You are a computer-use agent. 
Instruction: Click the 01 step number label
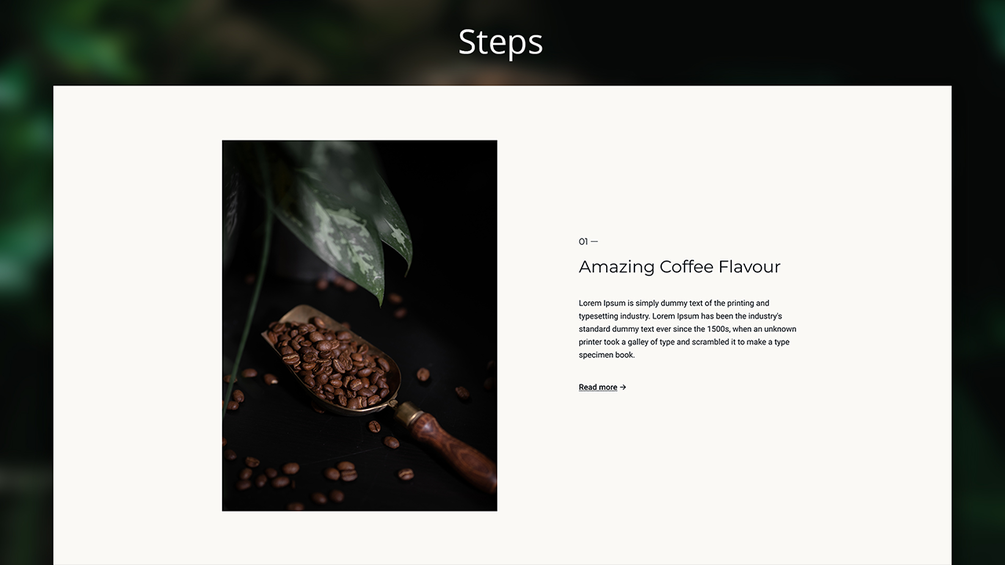tap(583, 242)
